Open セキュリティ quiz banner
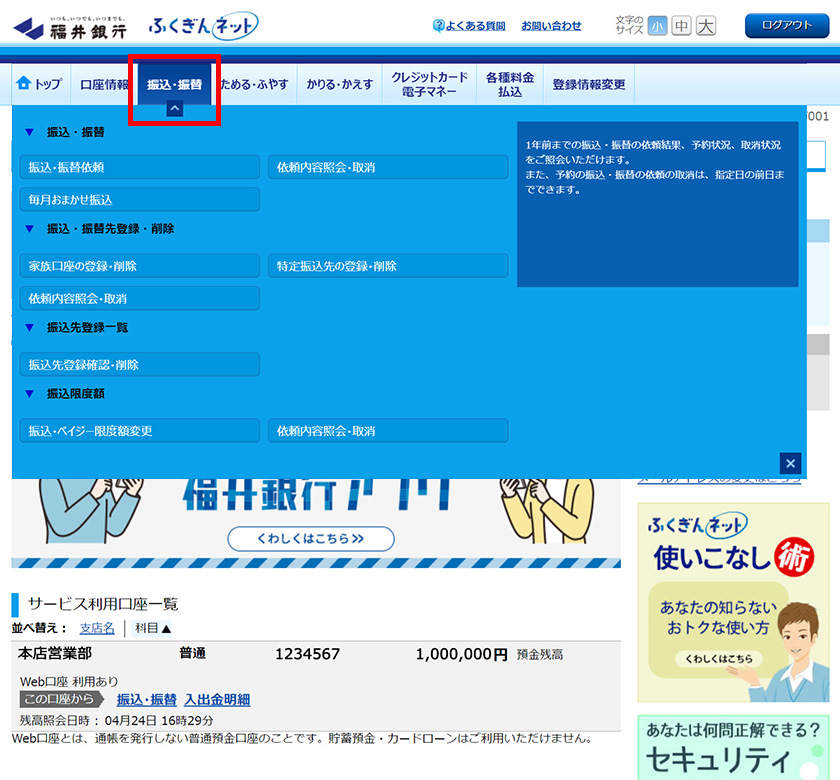The image size is (840, 780). click(733, 747)
